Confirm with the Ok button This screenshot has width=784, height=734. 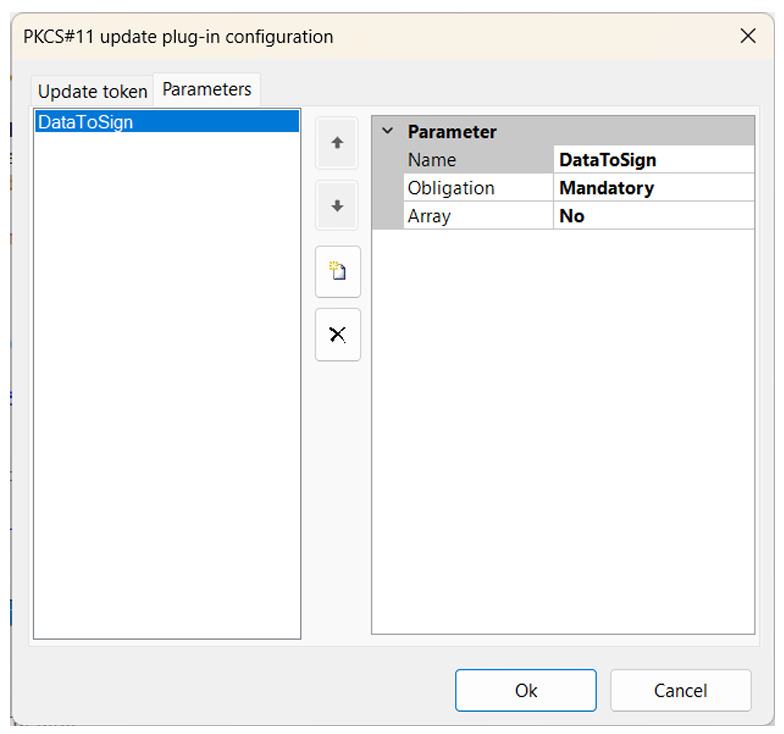526,690
